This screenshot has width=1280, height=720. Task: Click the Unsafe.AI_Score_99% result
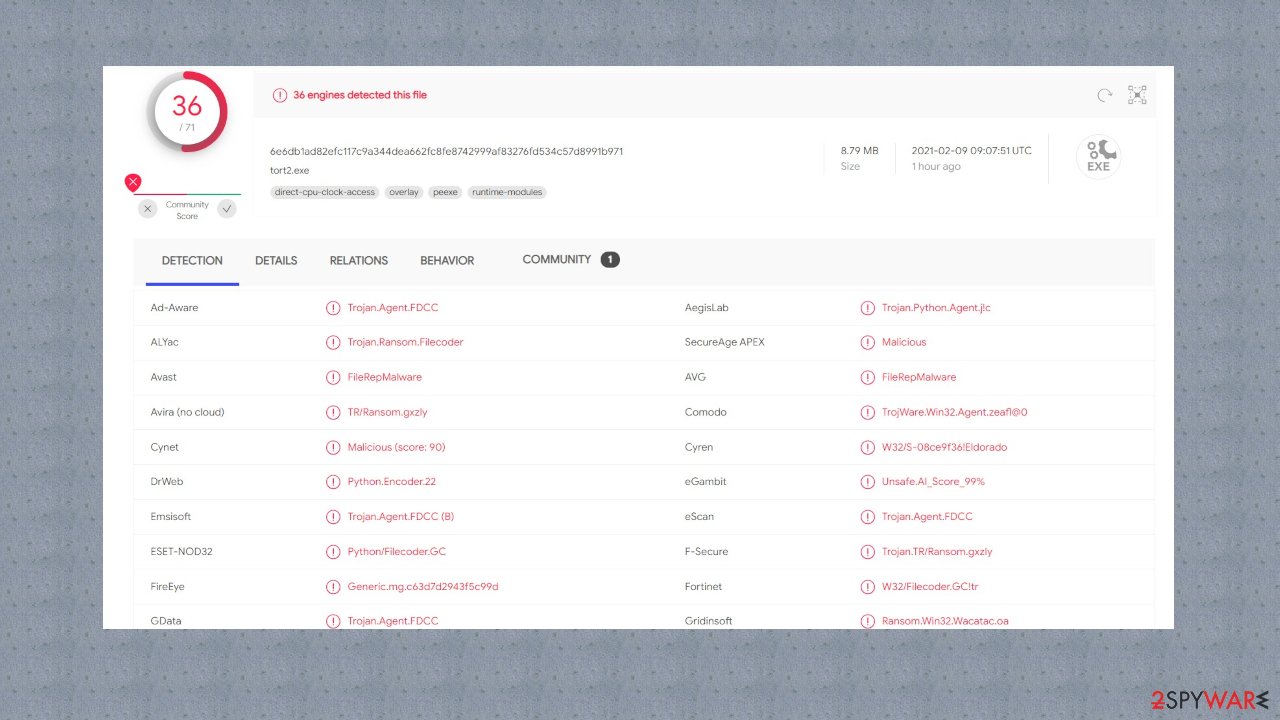(934, 482)
